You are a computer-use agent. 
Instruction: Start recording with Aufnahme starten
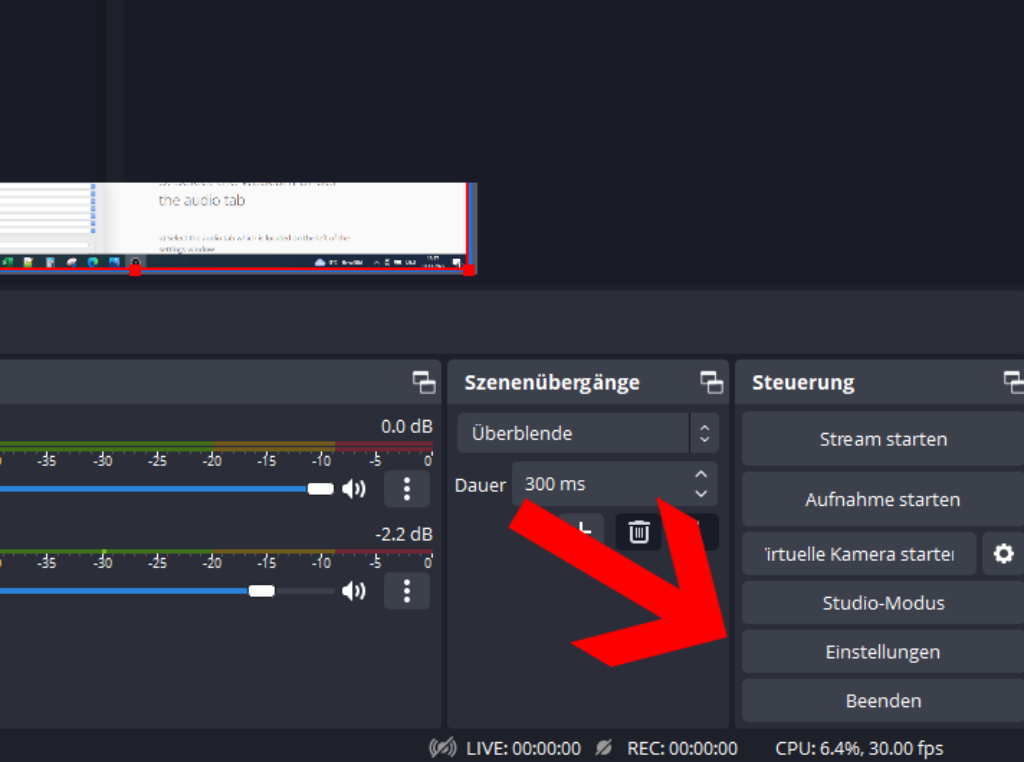883,499
